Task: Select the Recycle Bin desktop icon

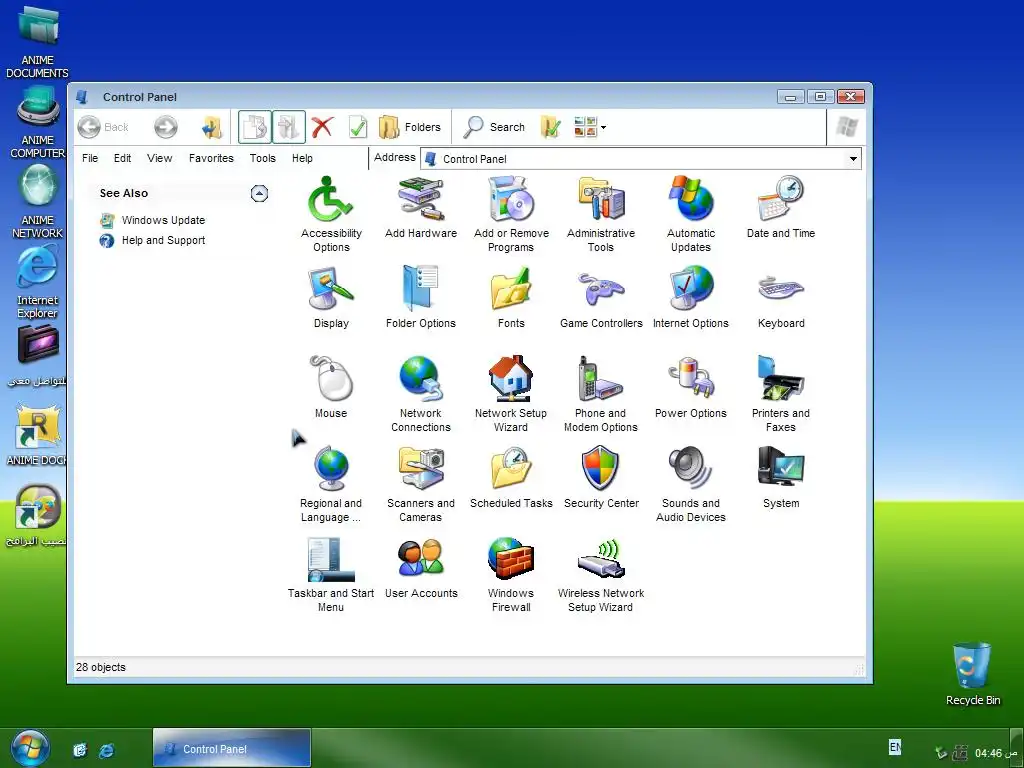Action: (x=972, y=673)
